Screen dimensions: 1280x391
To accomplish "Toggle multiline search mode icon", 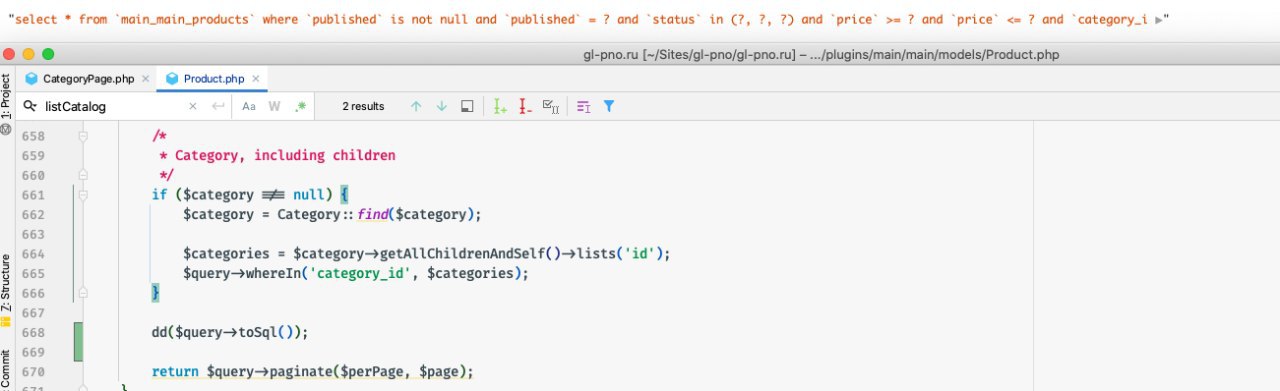I will tap(584, 106).
